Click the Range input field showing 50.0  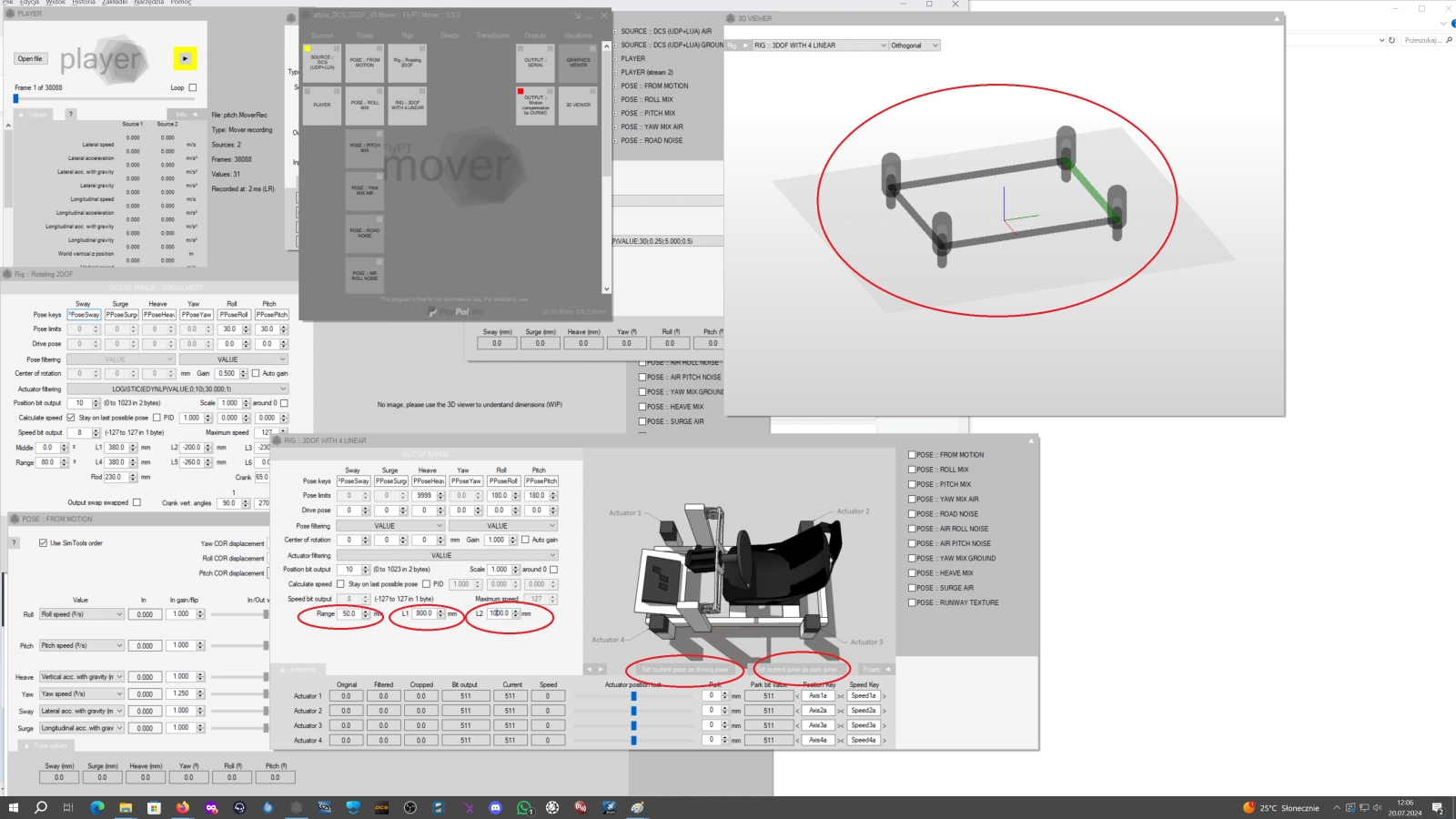point(349,613)
